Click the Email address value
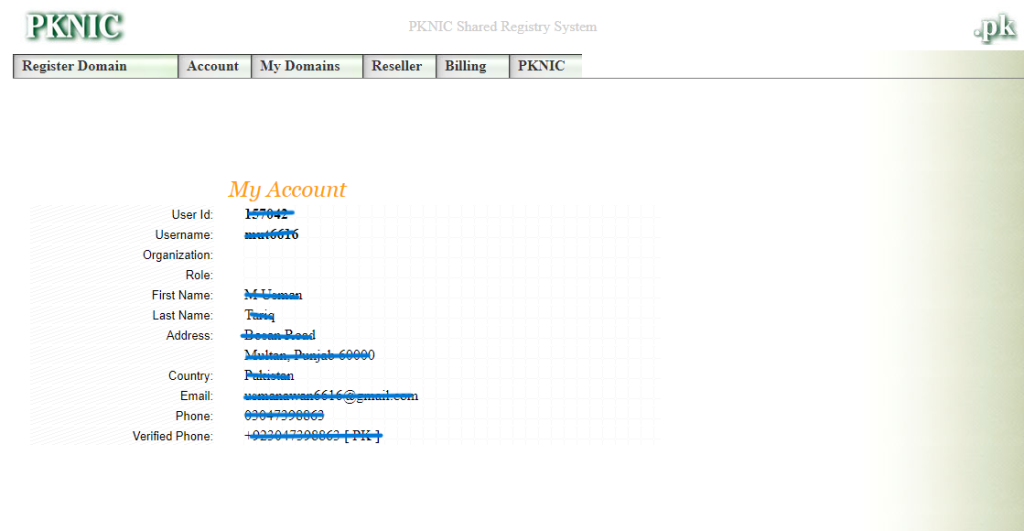This screenshot has width=1024, height=531. (331, 396)
